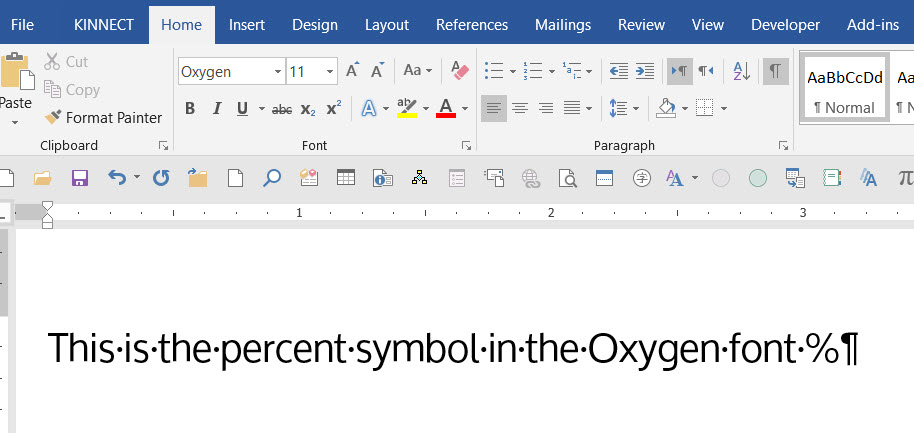Insert table from quick access toolbar
This screenshot has width=914, height=433.
click(x=346, y=177)
